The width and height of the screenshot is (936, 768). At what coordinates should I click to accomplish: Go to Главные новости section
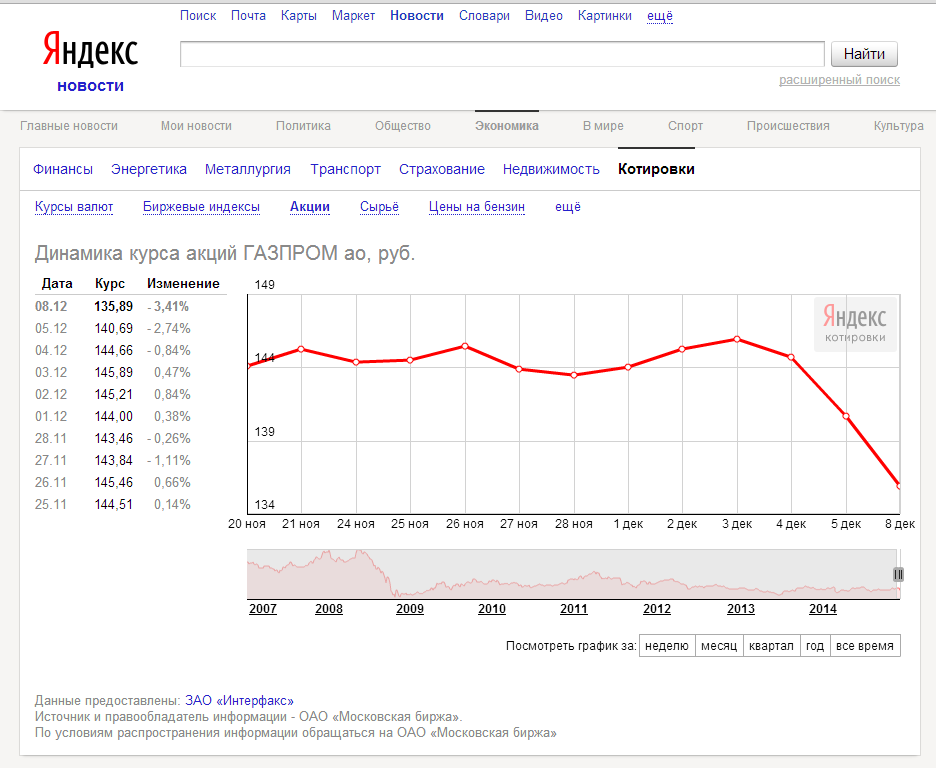(69, 126)
